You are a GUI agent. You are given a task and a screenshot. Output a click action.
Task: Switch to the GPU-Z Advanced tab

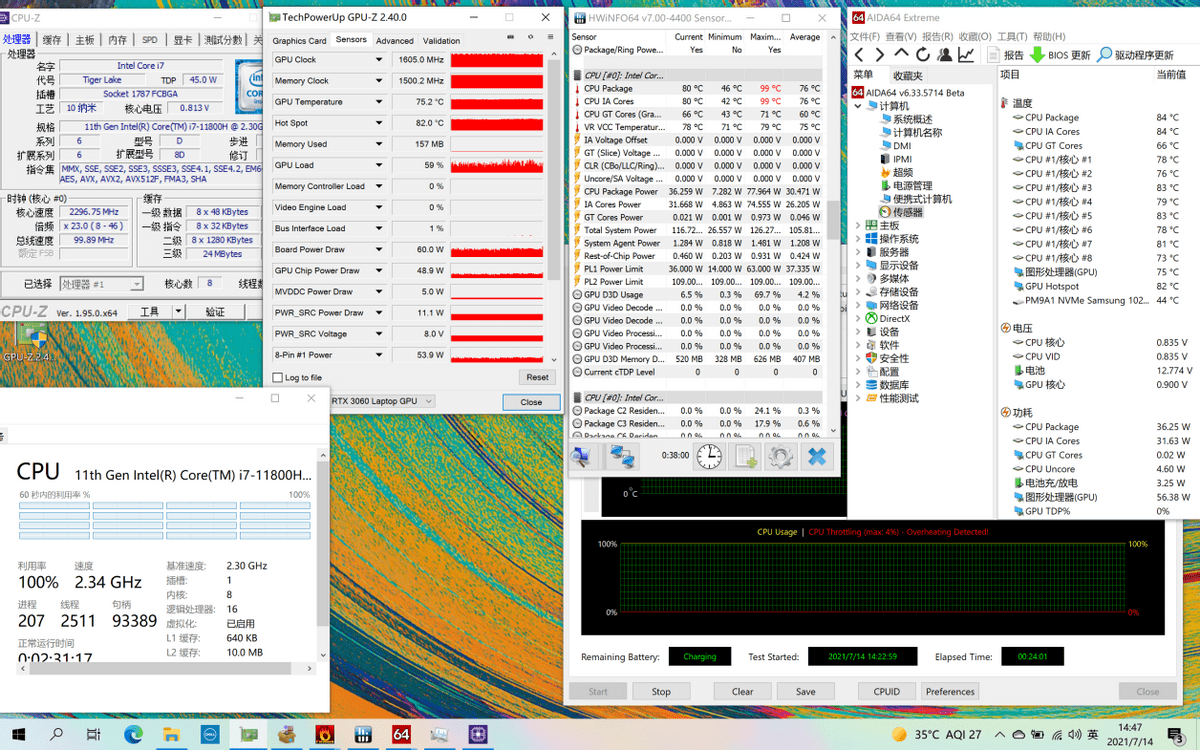click(x=395, y=41)
